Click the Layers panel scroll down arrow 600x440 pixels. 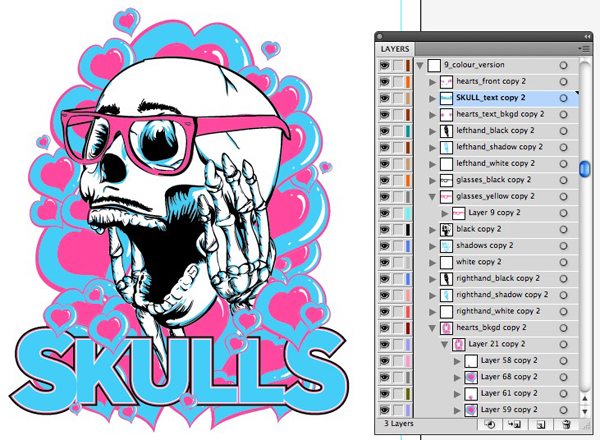click(585, 412)
